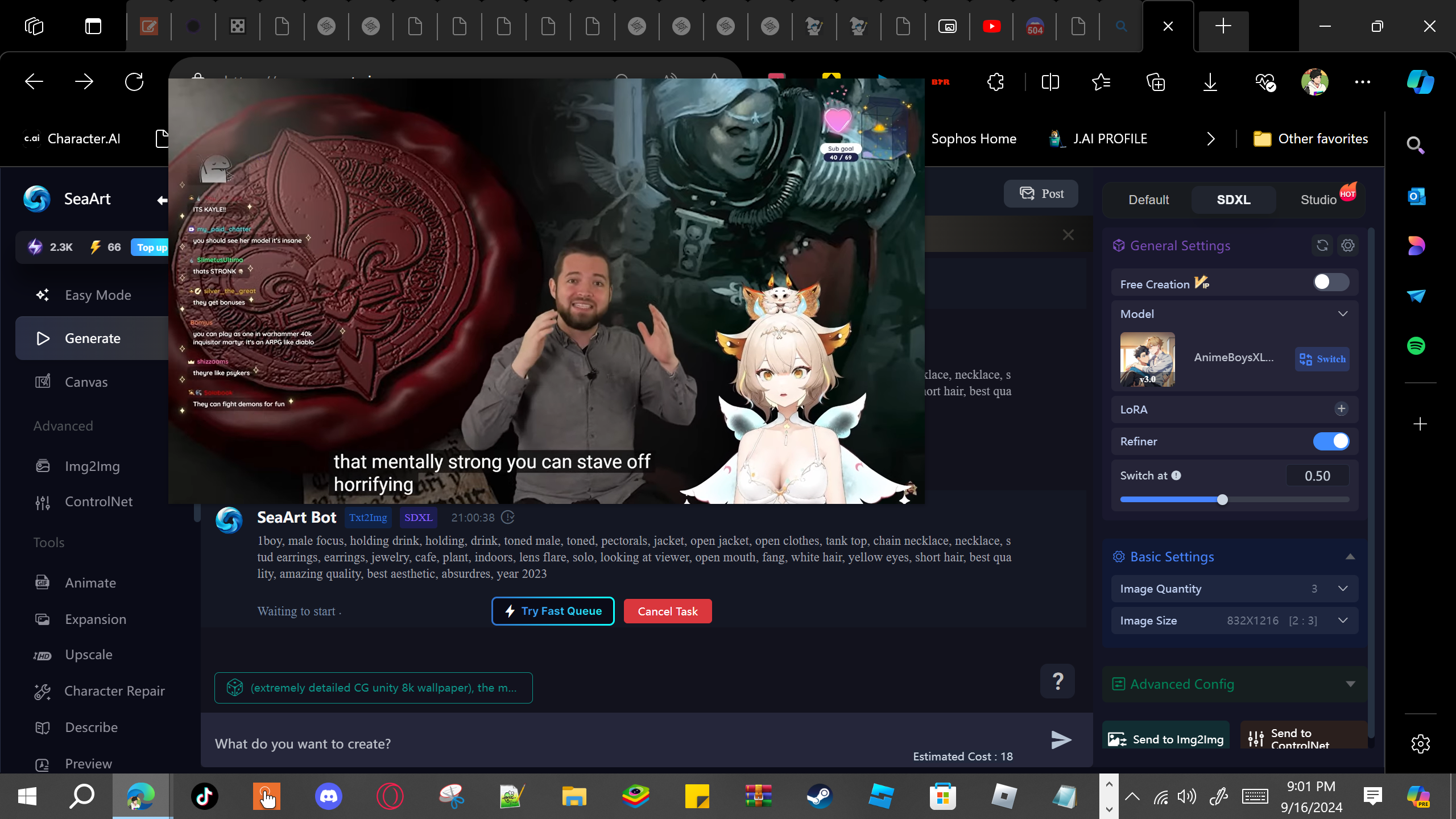Open the Animate tool

(x=90, y=583)
